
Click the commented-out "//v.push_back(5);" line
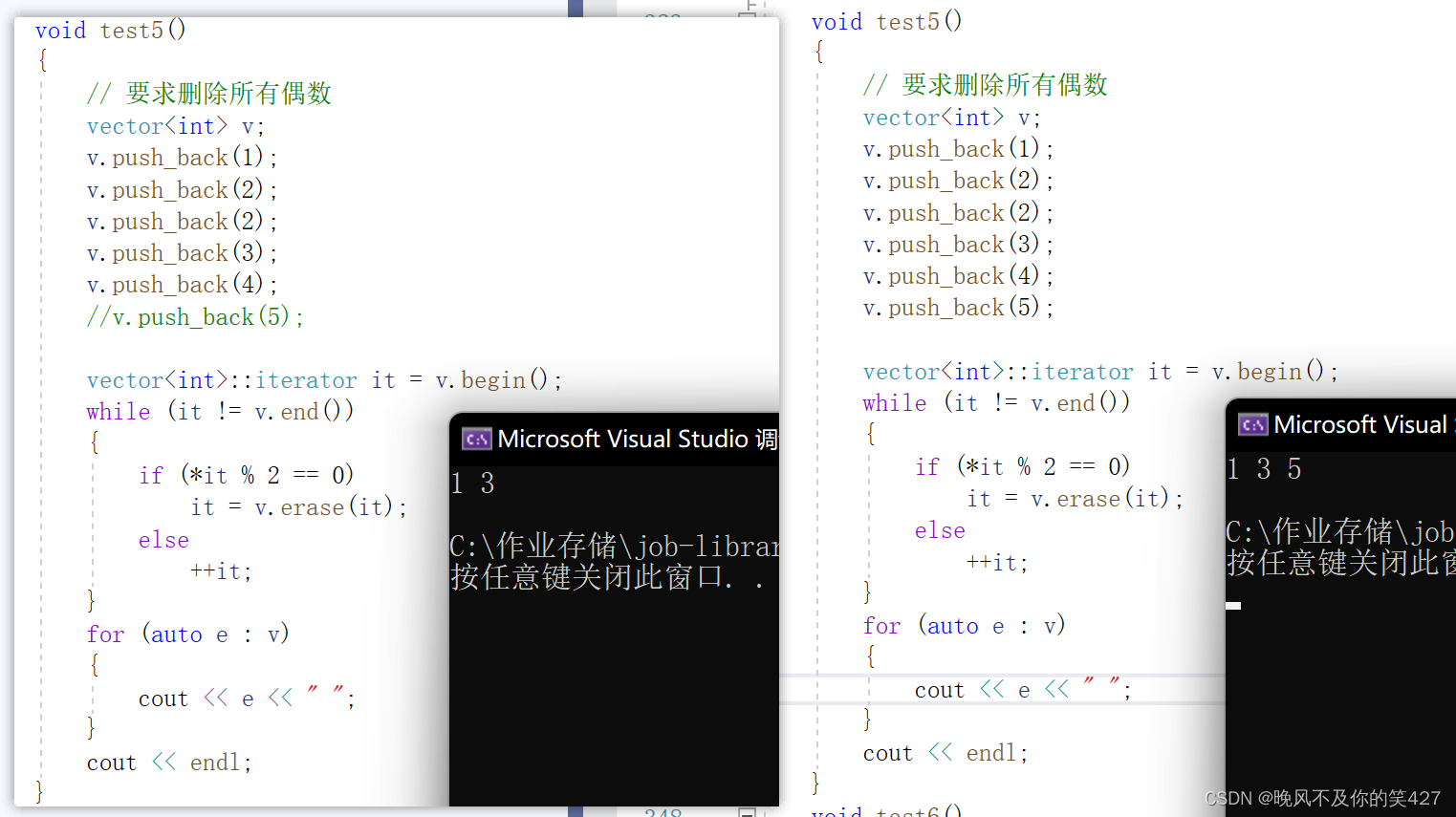195,316
